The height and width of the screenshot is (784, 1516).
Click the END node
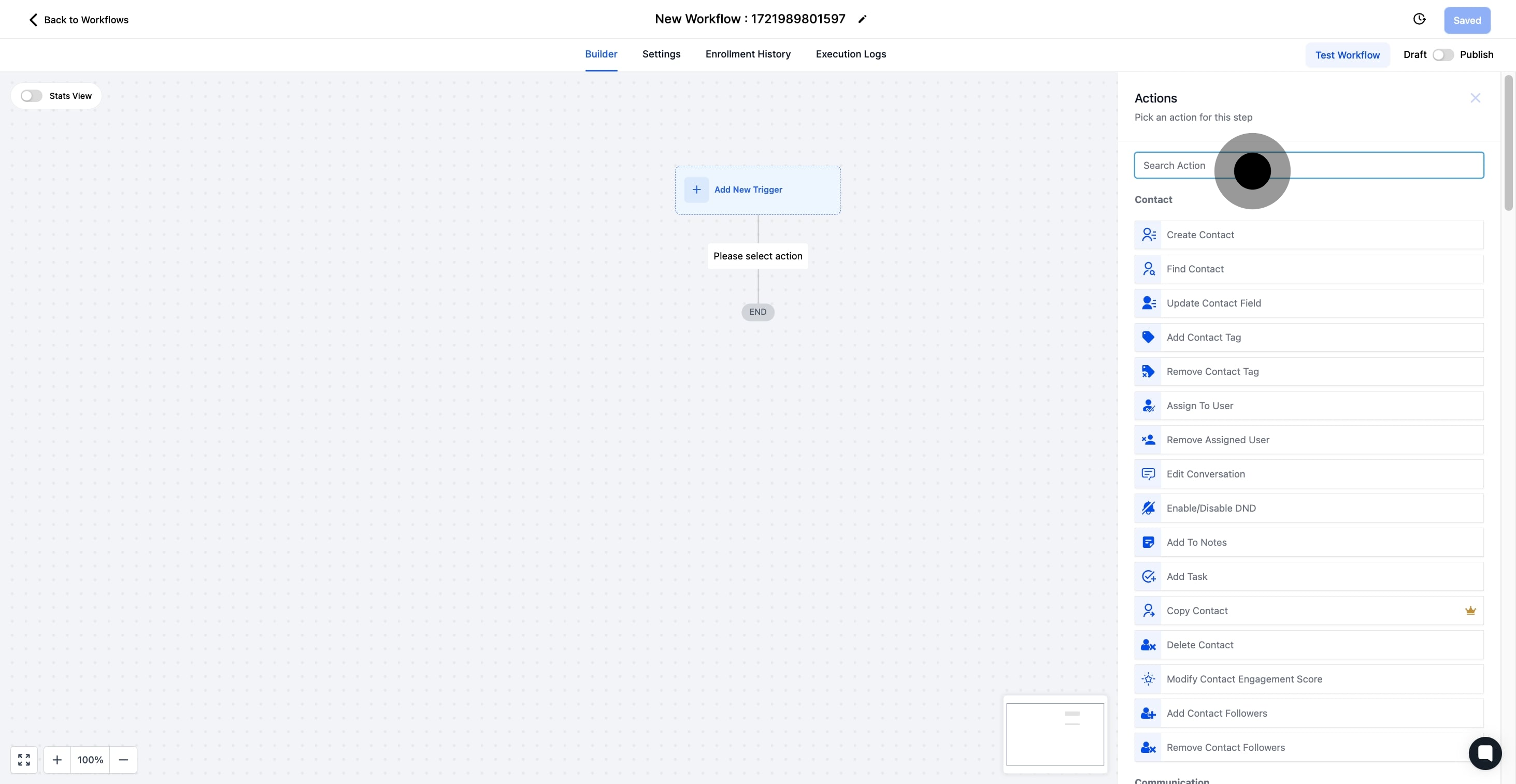click(757, 312)
